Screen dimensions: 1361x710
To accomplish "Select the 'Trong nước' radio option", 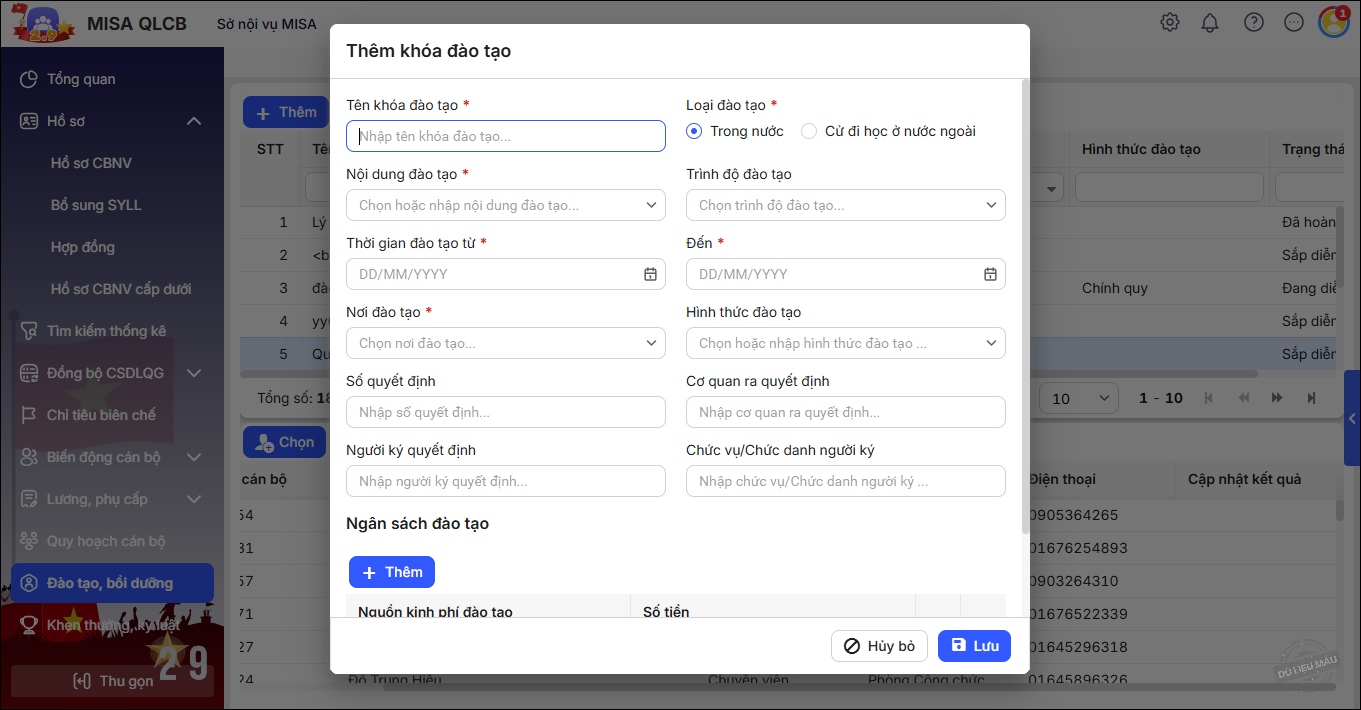I will click(694, 131).
